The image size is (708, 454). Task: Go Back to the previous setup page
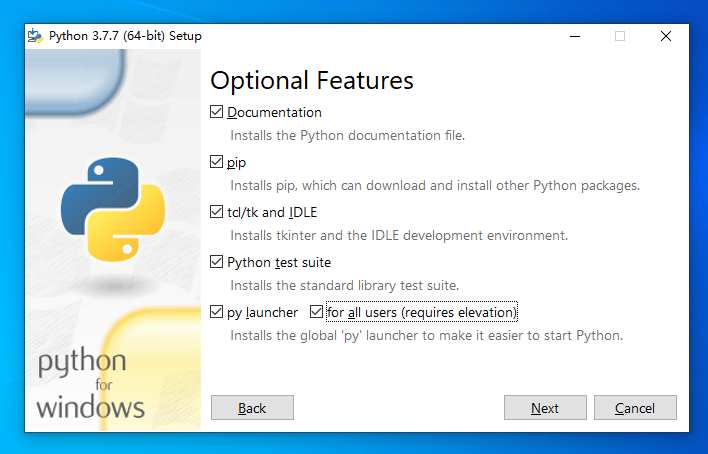pyautogui.click(x=252, y=408)
